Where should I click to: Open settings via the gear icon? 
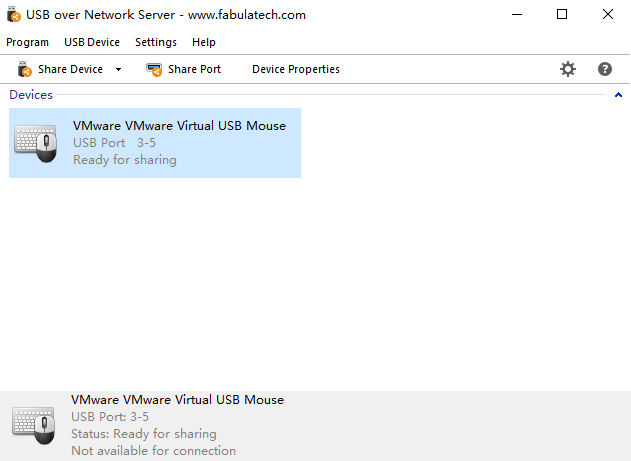tap(568, 69)
